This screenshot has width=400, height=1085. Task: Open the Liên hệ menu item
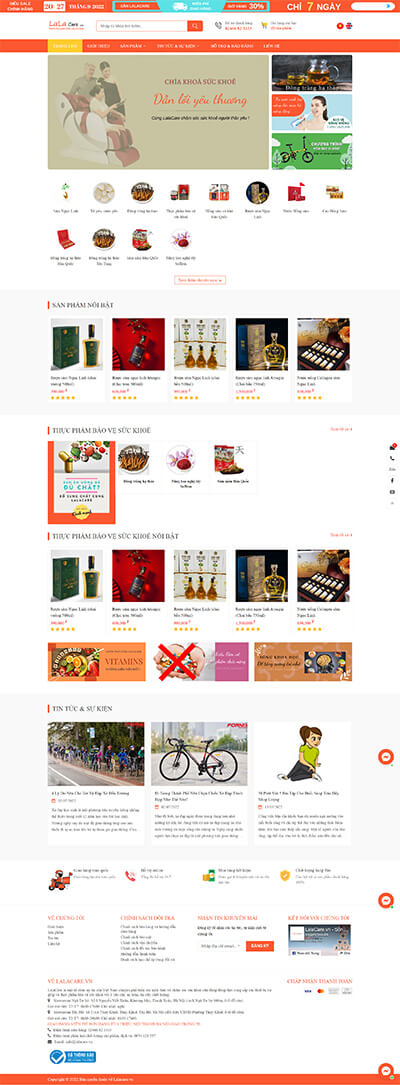[271, 46]
